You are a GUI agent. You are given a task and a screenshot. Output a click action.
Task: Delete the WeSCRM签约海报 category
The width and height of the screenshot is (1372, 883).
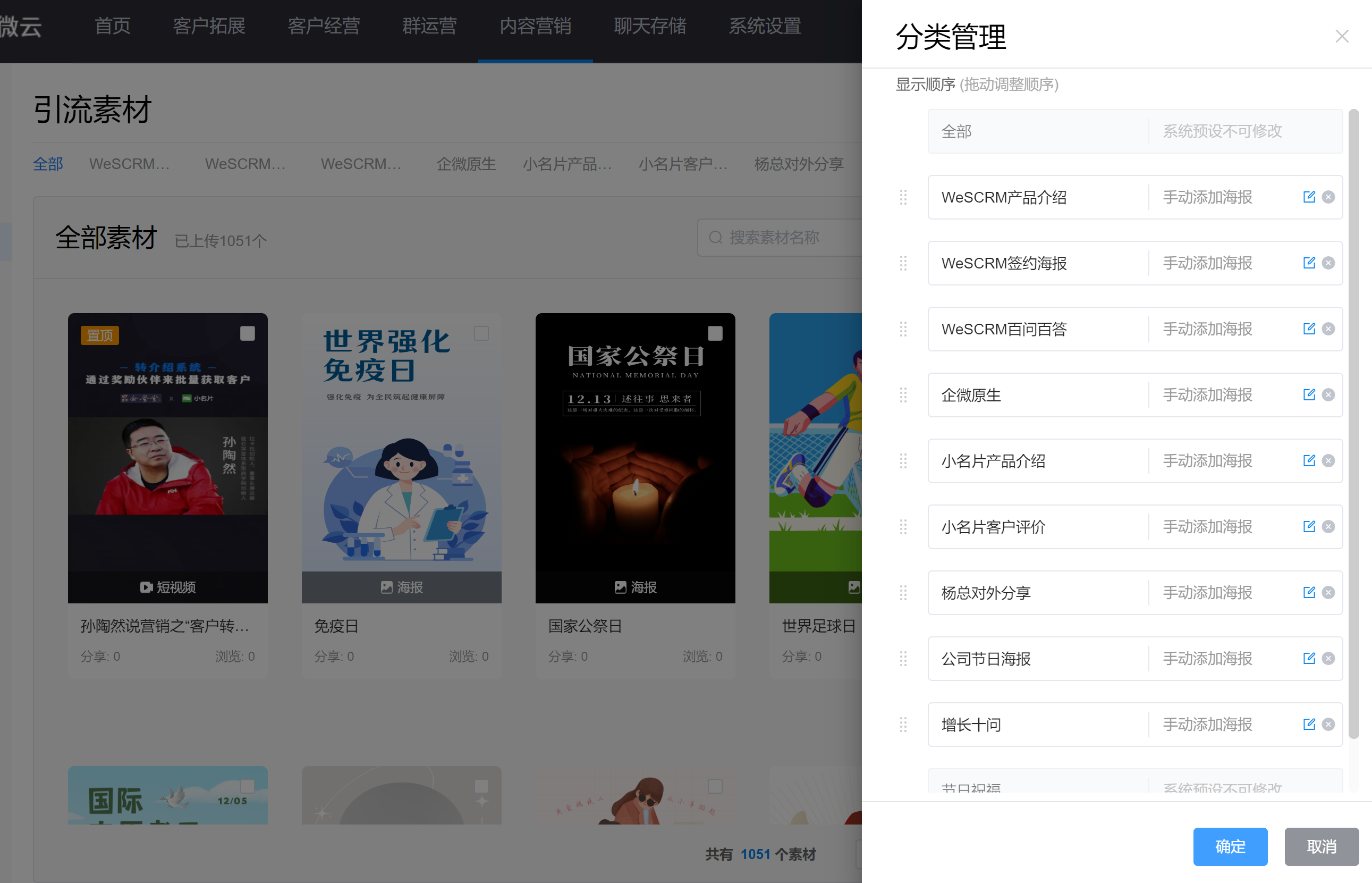click(1328, 263)
